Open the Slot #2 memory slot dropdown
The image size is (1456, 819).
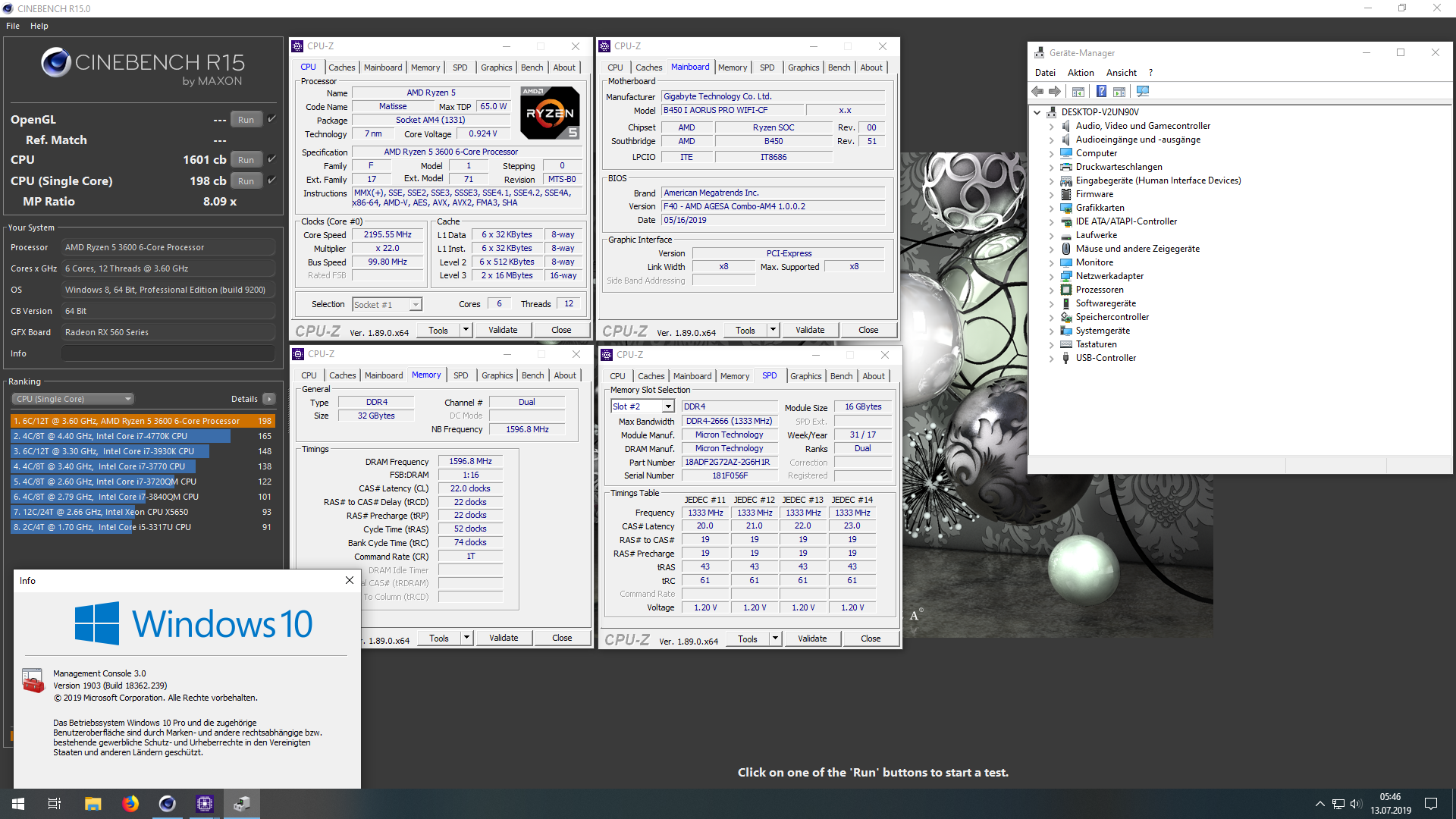pos(668,407)
